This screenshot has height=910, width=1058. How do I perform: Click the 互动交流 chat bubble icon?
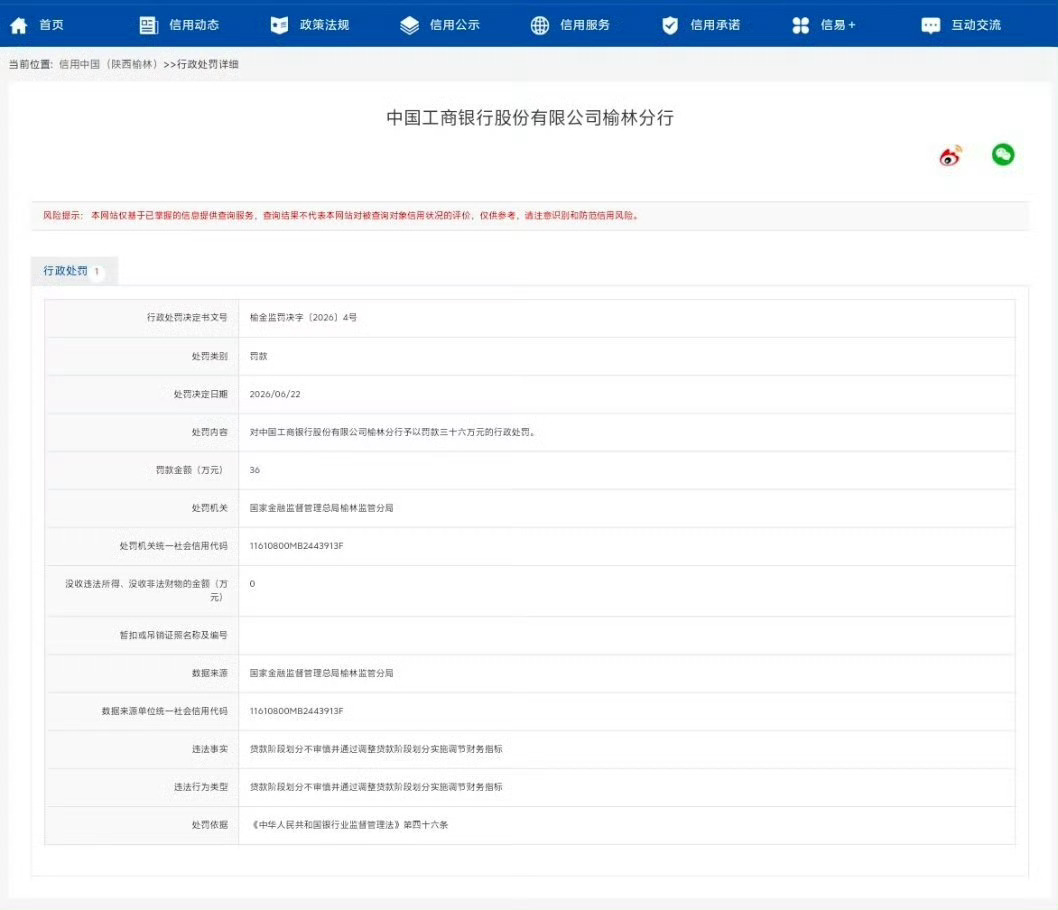pos(930,26)
